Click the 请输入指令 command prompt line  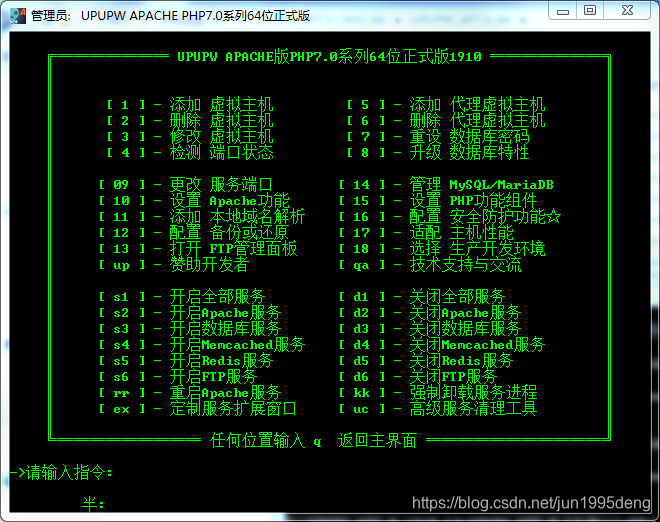(61, 472)
